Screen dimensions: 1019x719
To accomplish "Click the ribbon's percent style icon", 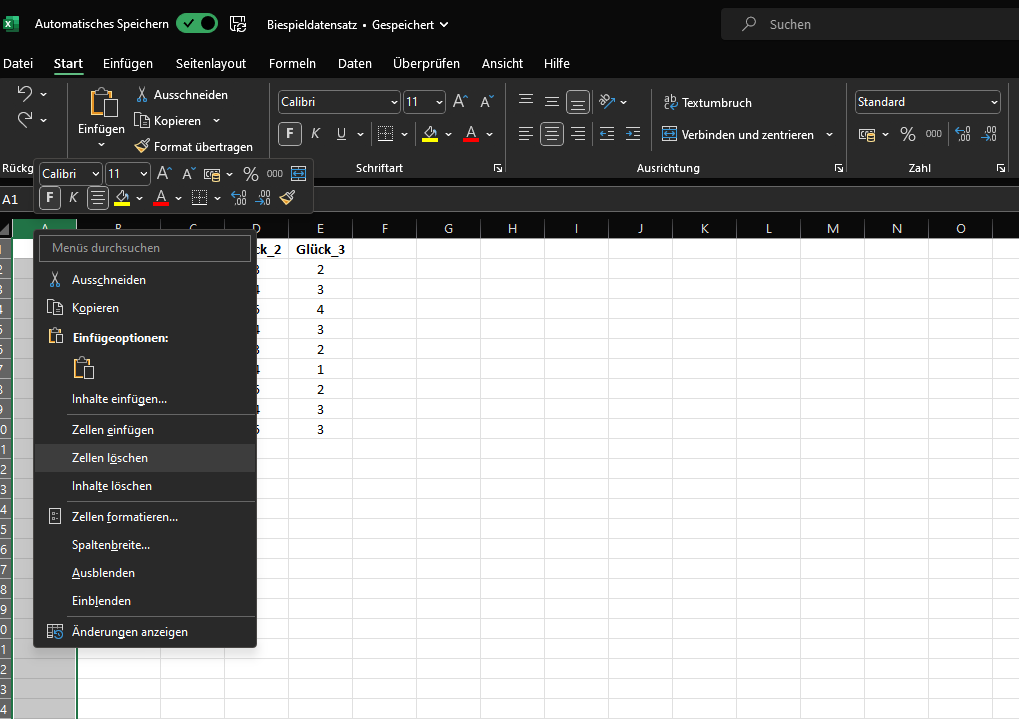I will point(907,134).
